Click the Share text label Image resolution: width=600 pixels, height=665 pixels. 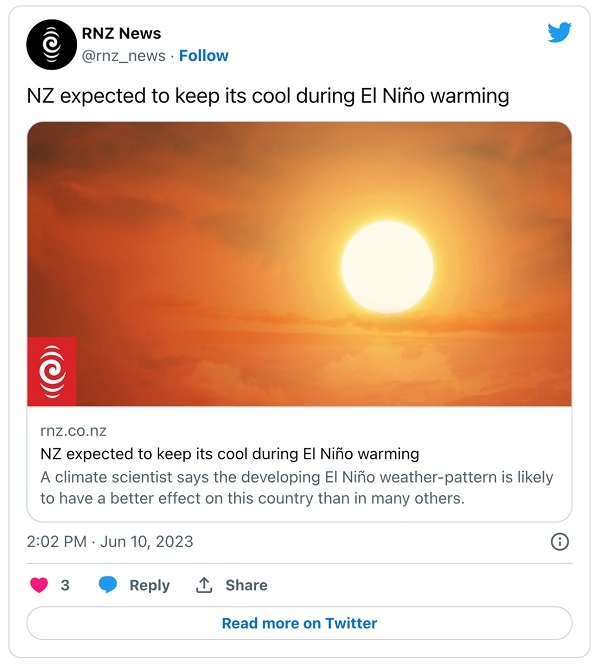click(246, 585)
